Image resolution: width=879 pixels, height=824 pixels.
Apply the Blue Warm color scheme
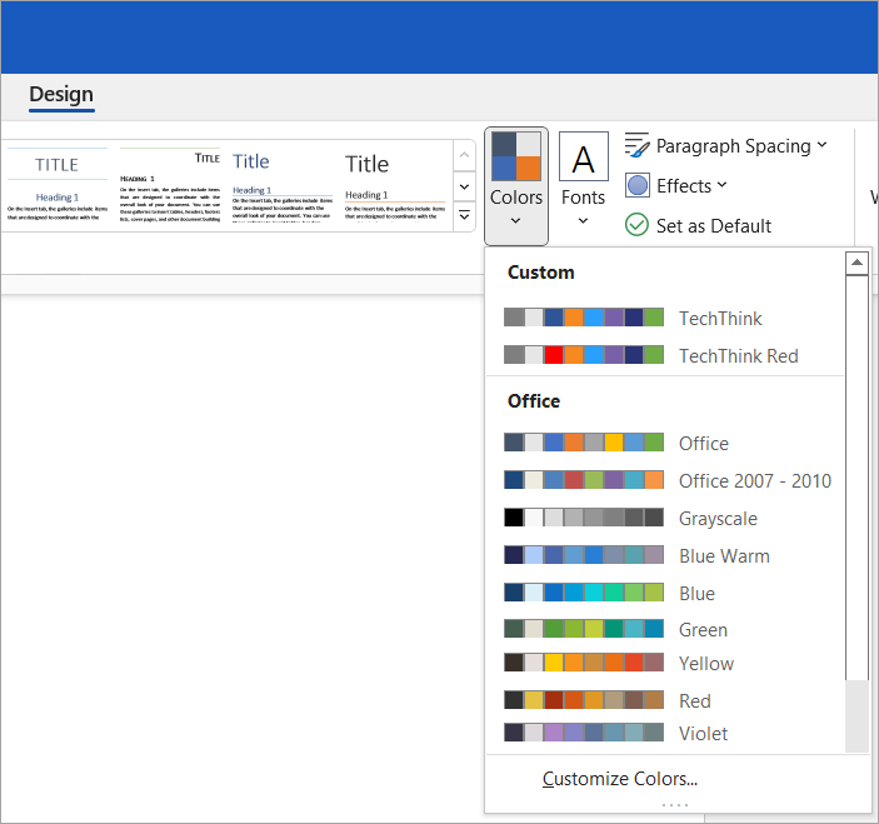click(724, 555)
